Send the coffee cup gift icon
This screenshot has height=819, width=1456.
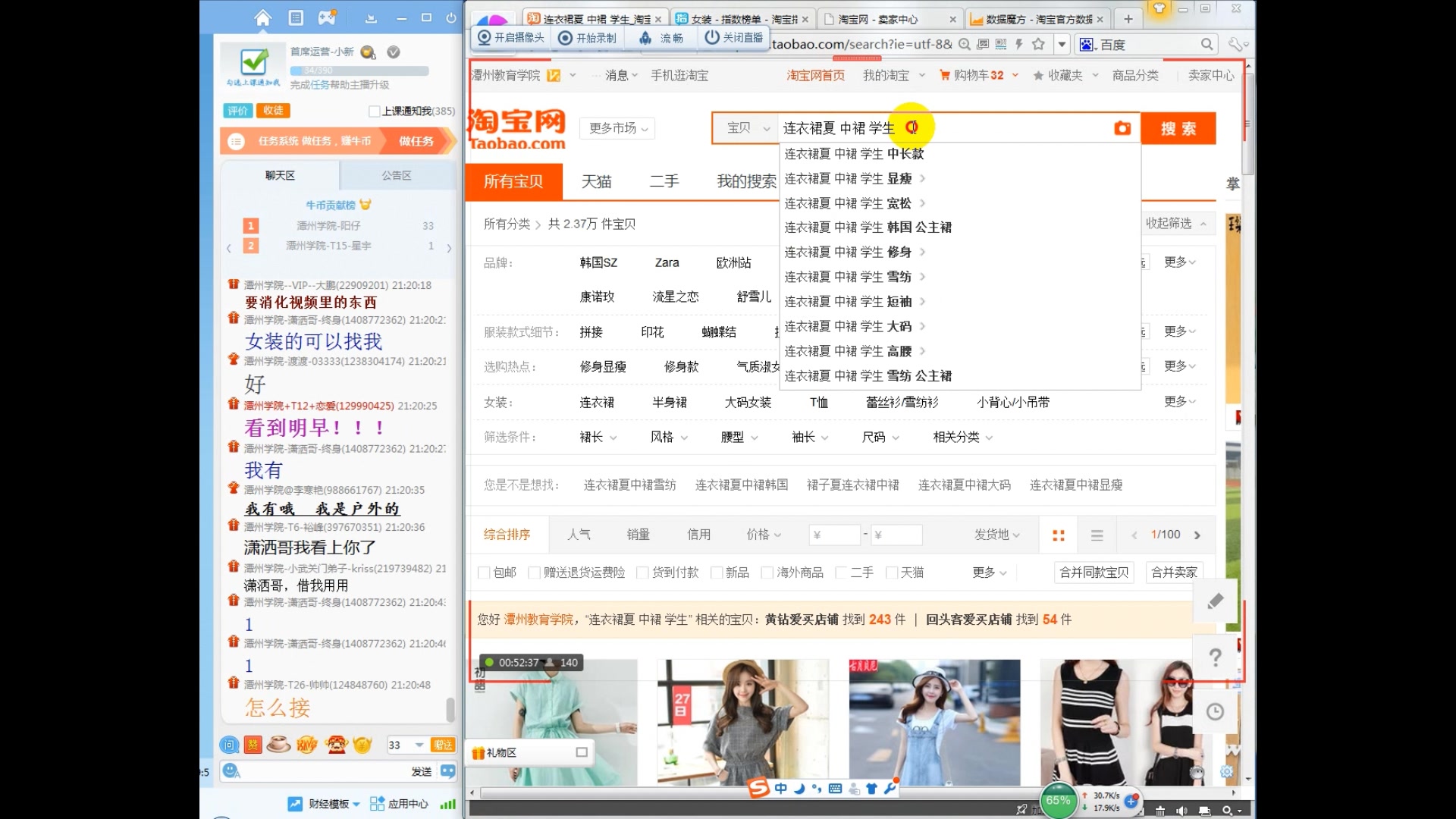pyautogui.click(x=278, y=745)
